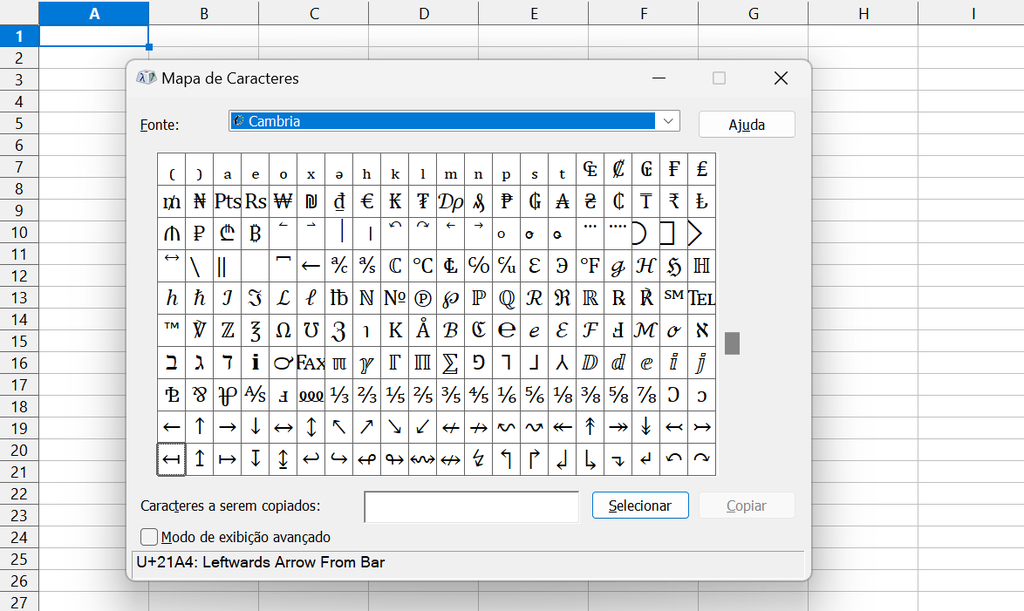1024x611 pixels.
Task: Close the Mapa de Caracteres window
Action: (780, 78)
